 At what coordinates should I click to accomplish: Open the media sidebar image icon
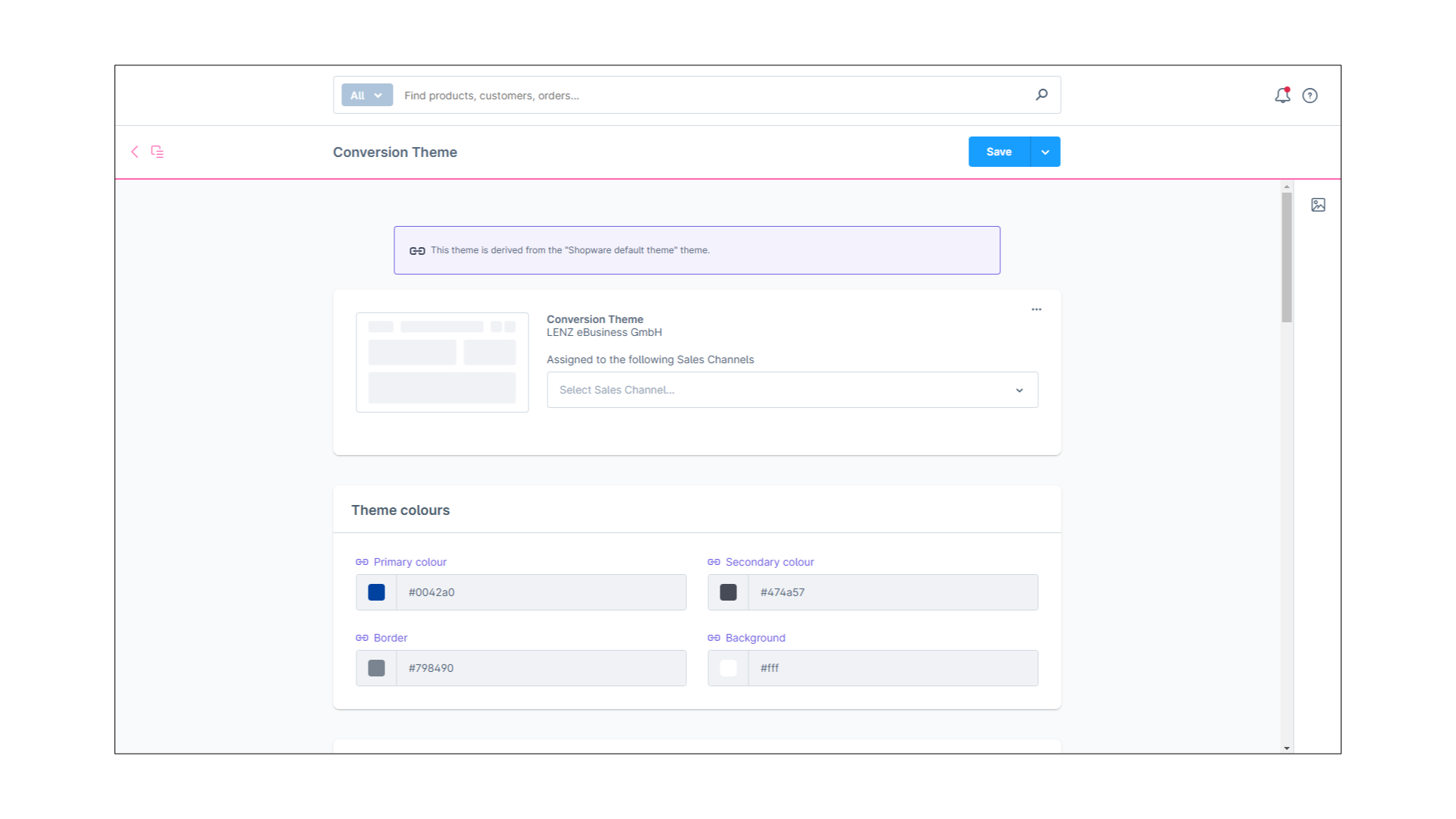(x=1318, y=205)
